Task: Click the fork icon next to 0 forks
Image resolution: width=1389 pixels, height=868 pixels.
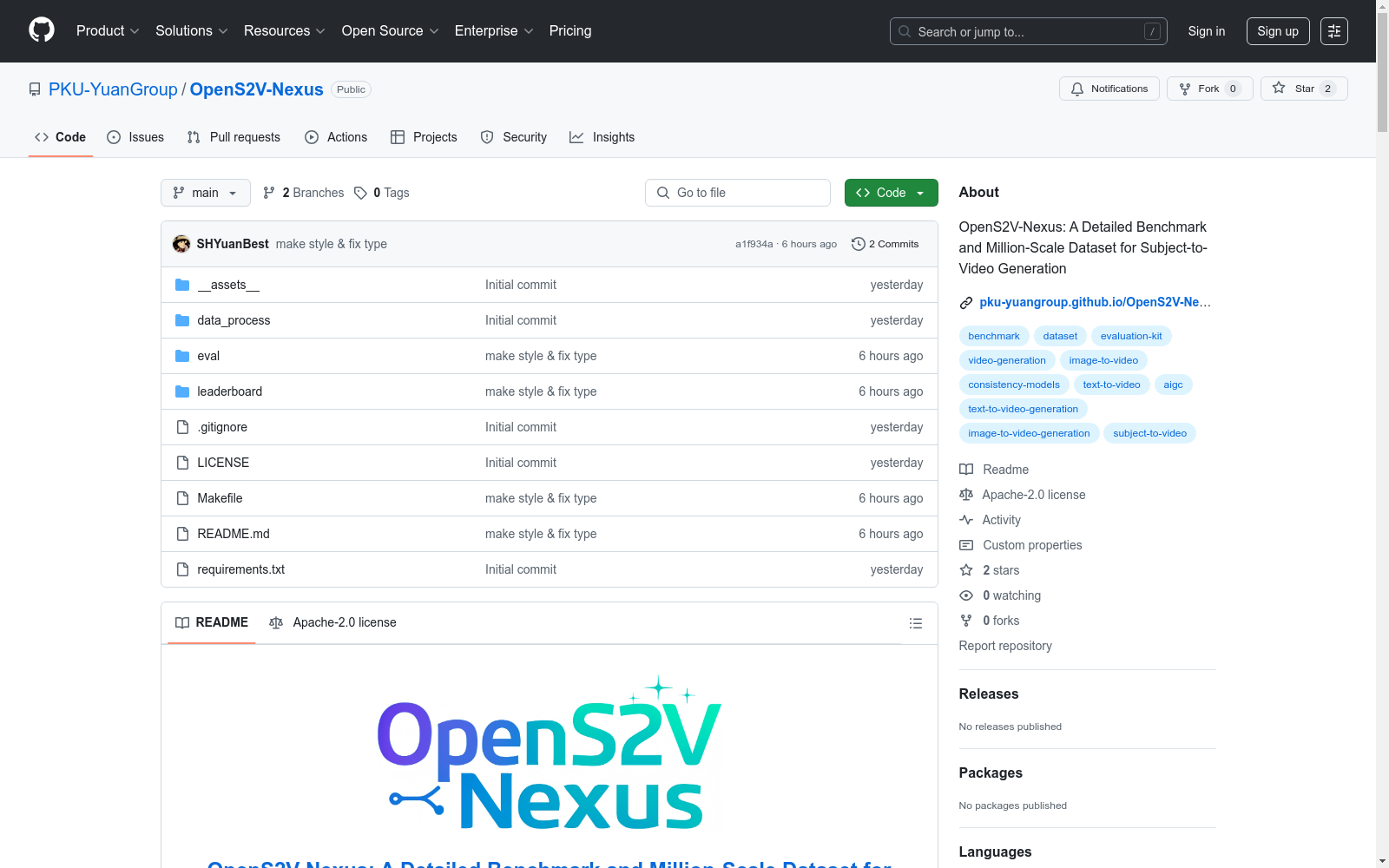Action: (x=966, y=621)
